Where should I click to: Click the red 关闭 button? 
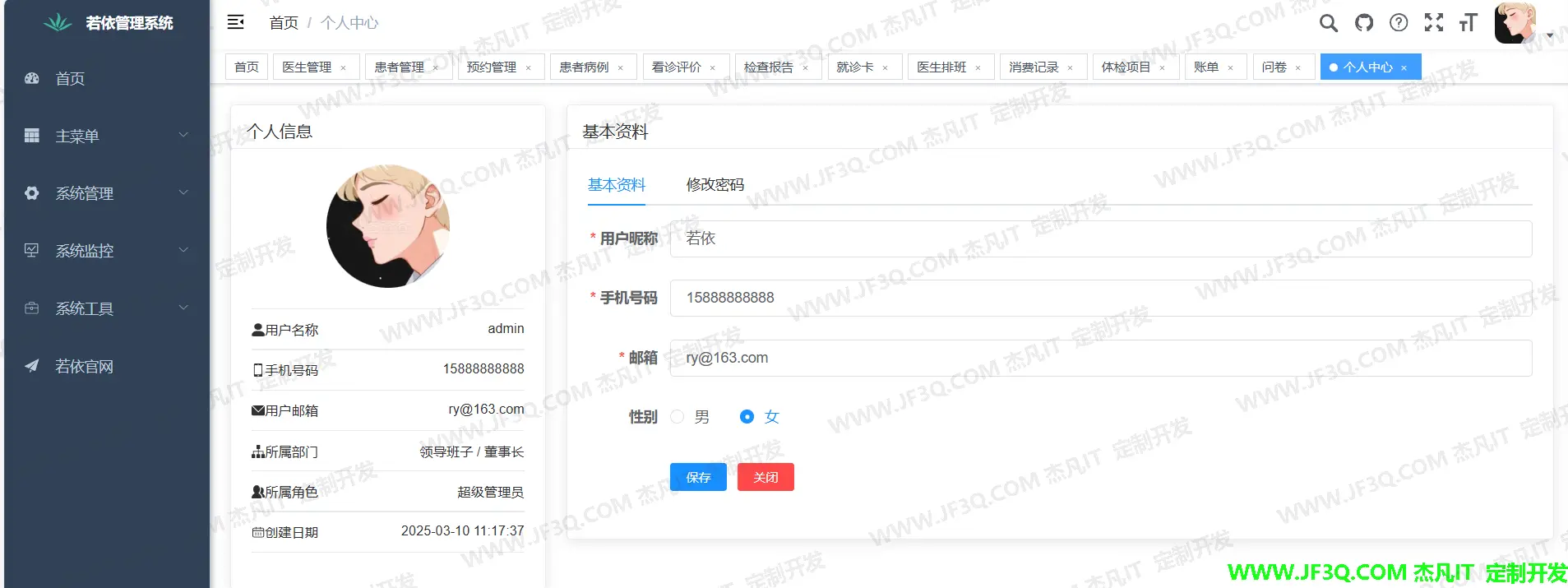pyautogui.click(x=765, y=477)
